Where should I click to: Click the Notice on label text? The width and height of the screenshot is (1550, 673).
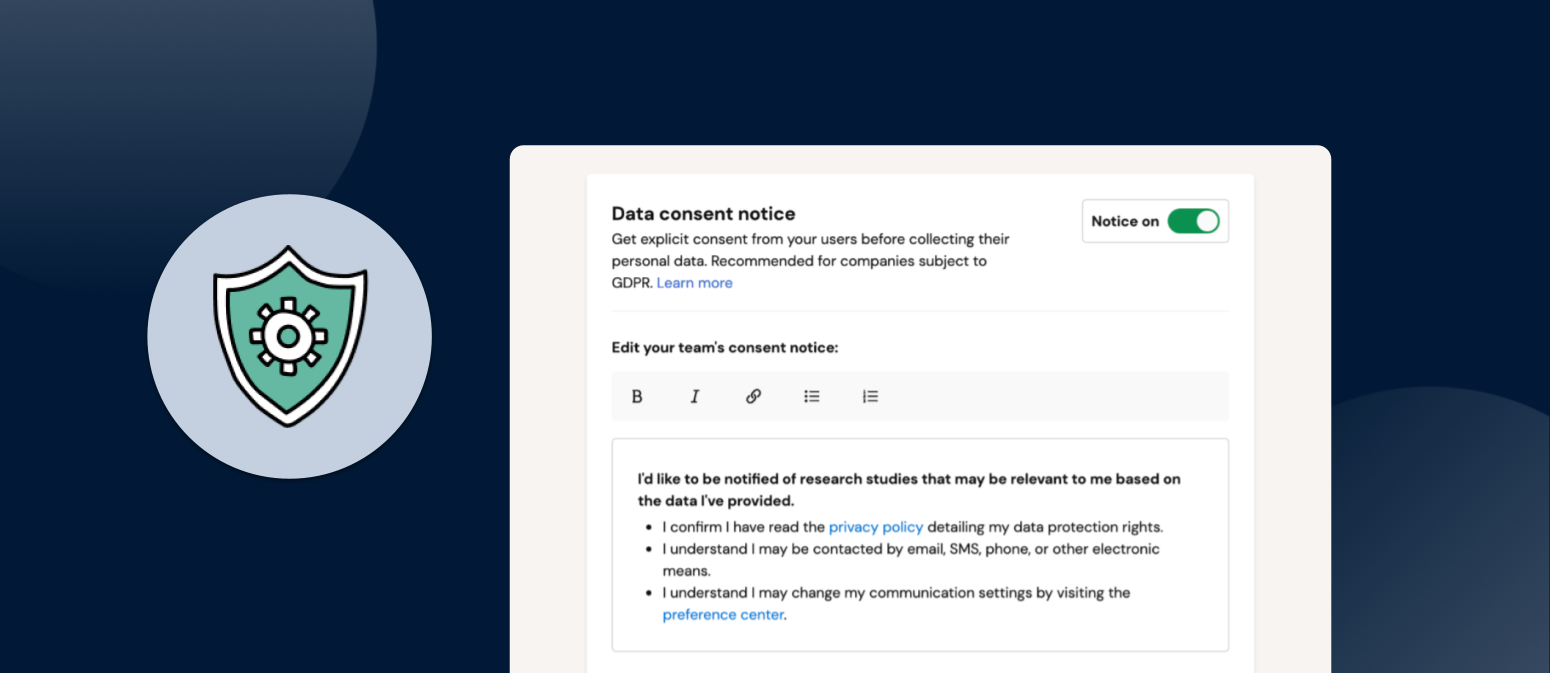(x=1125, y=221)
